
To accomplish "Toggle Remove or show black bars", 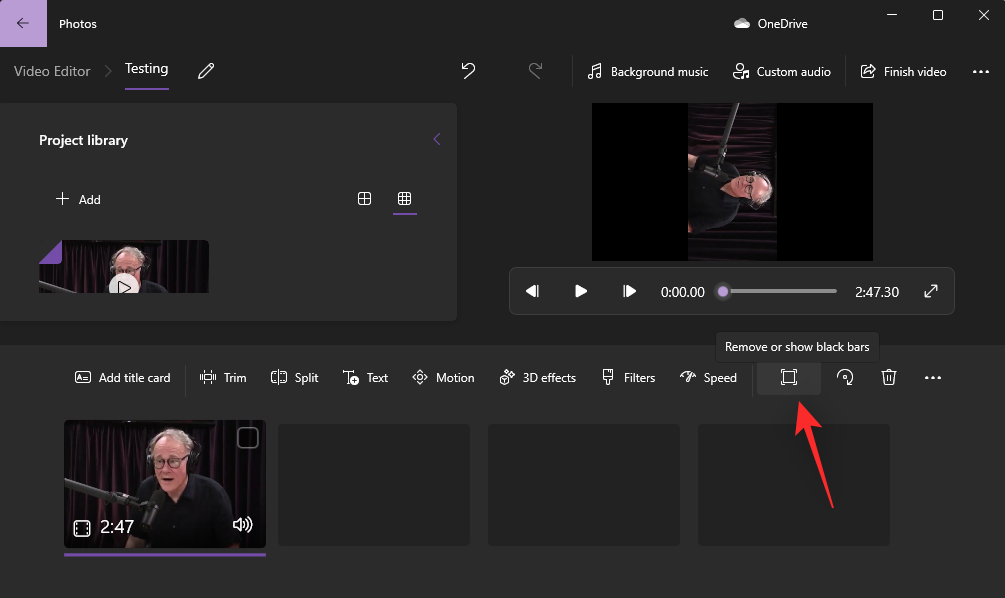I will point(789,378).
